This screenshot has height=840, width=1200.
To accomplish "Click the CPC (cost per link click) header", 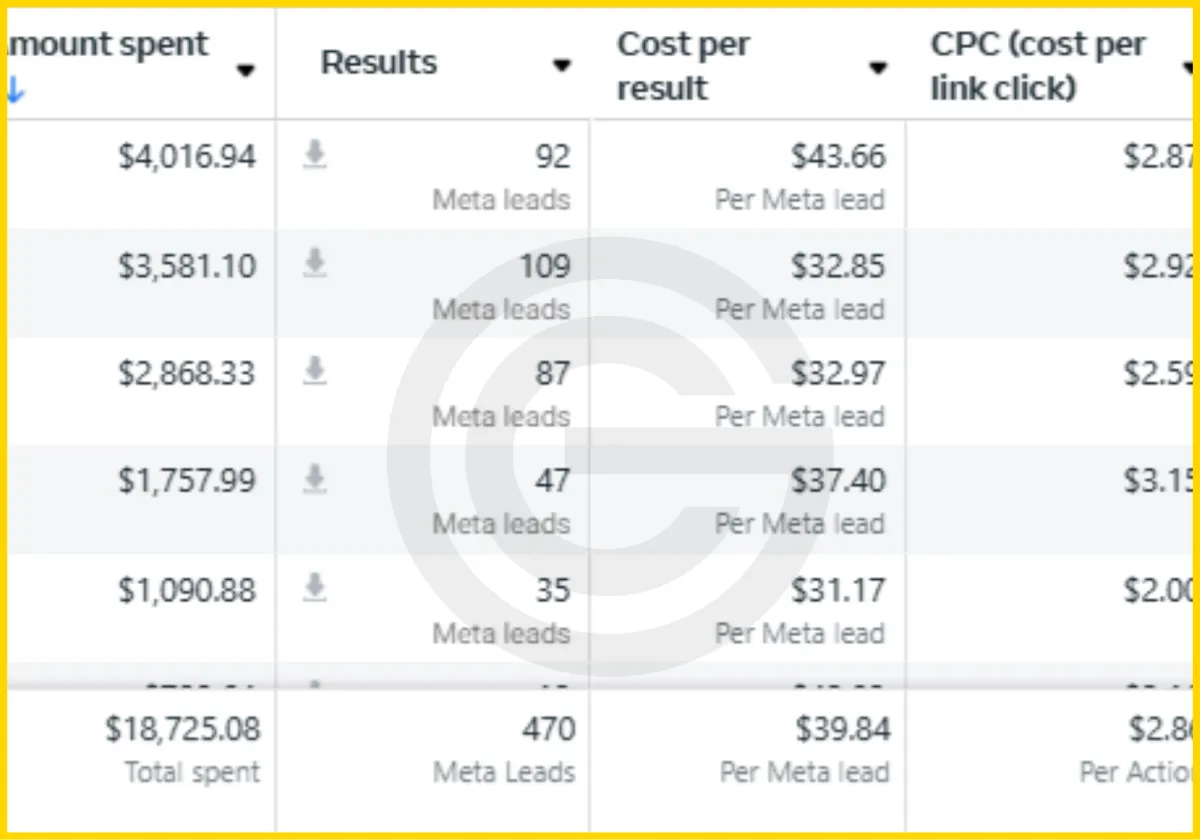I will point(1038,66).
